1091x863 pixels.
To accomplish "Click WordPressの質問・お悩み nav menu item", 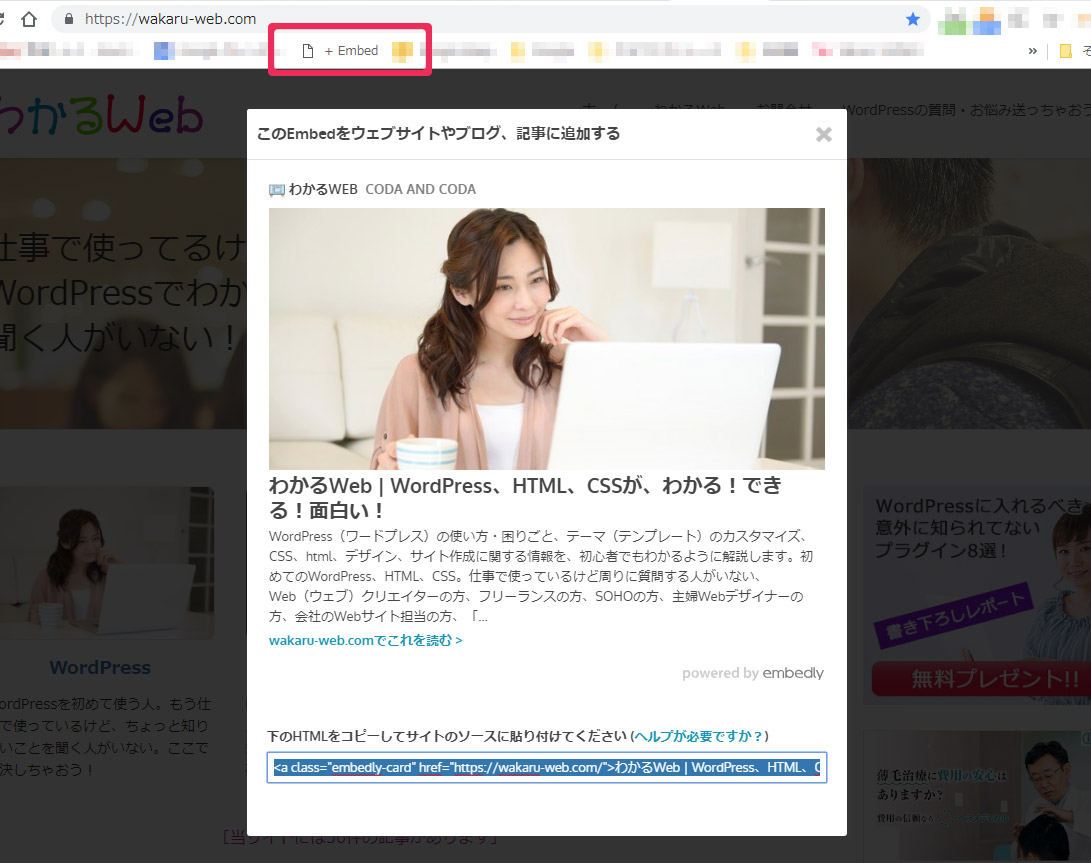I will click(x=965, y=110).
